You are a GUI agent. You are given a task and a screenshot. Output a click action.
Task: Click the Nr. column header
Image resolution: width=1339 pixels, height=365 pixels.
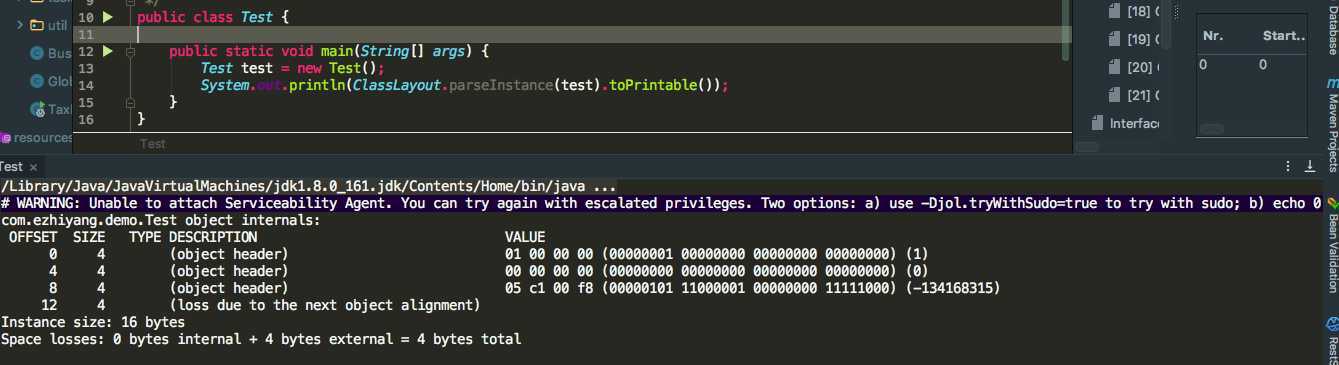tap(1214, 36)
